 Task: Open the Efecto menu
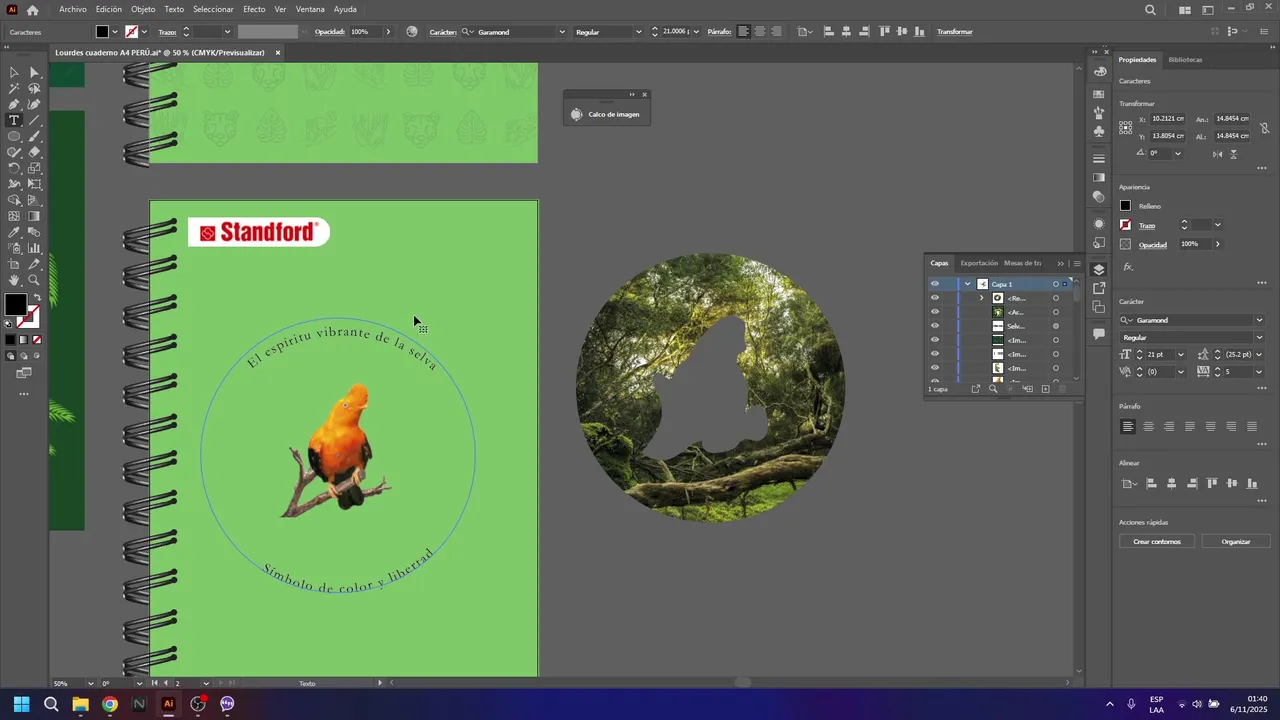[x=254, y=9]
